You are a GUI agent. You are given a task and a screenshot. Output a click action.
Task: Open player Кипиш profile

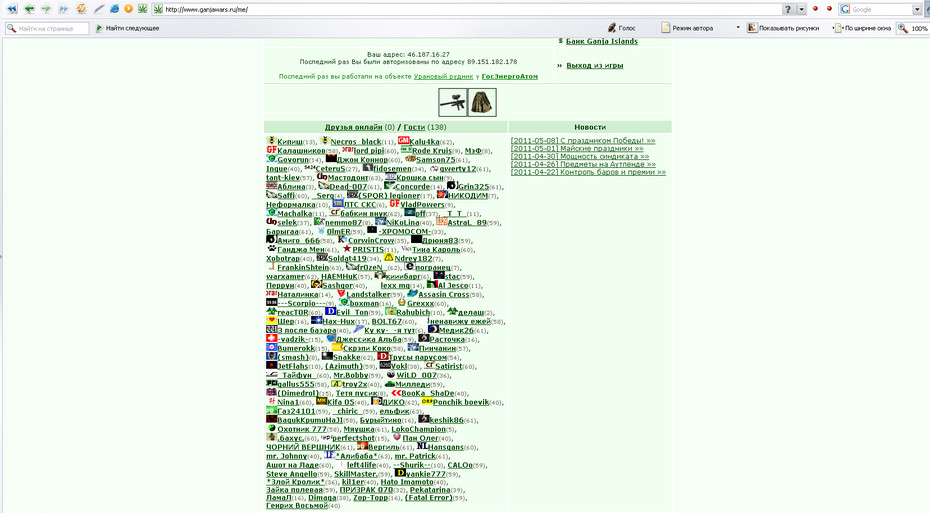290,142
